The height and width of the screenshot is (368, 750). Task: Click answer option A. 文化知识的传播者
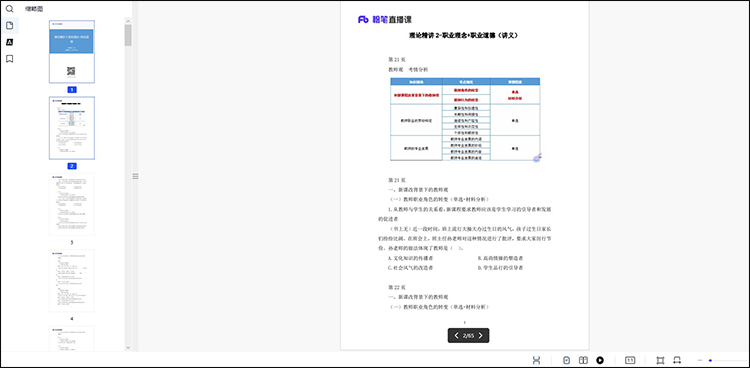pyautogui.click(x=411, y=258)
